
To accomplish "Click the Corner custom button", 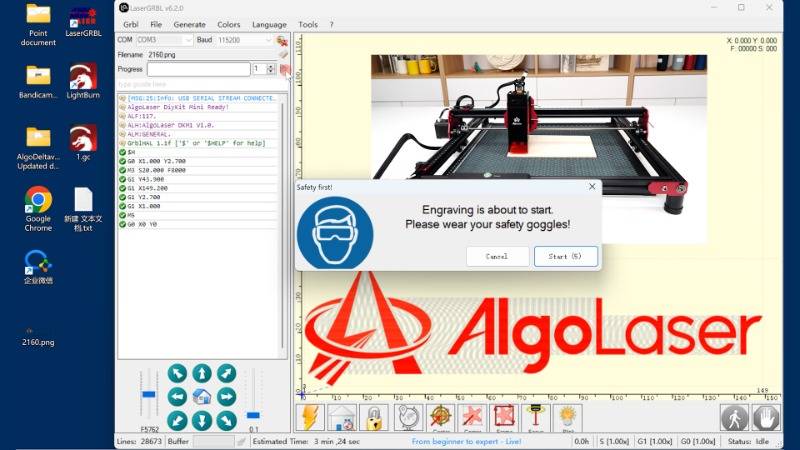I will click(x=472, y=417).
